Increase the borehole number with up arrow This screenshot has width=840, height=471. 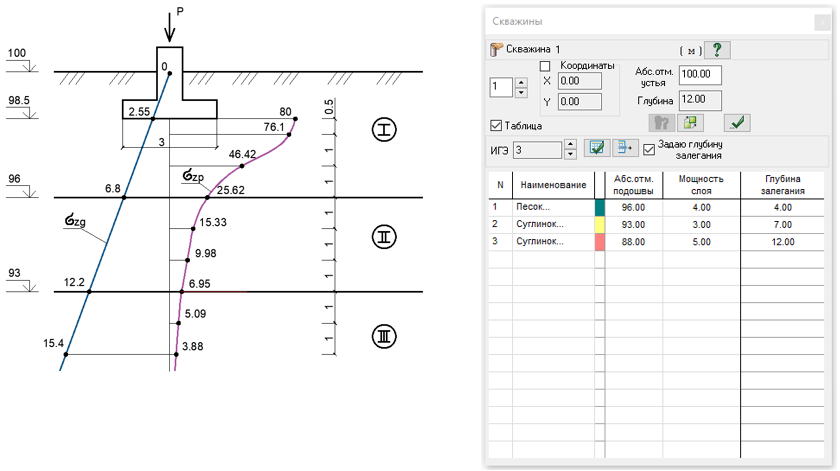(x=521, y=82)
